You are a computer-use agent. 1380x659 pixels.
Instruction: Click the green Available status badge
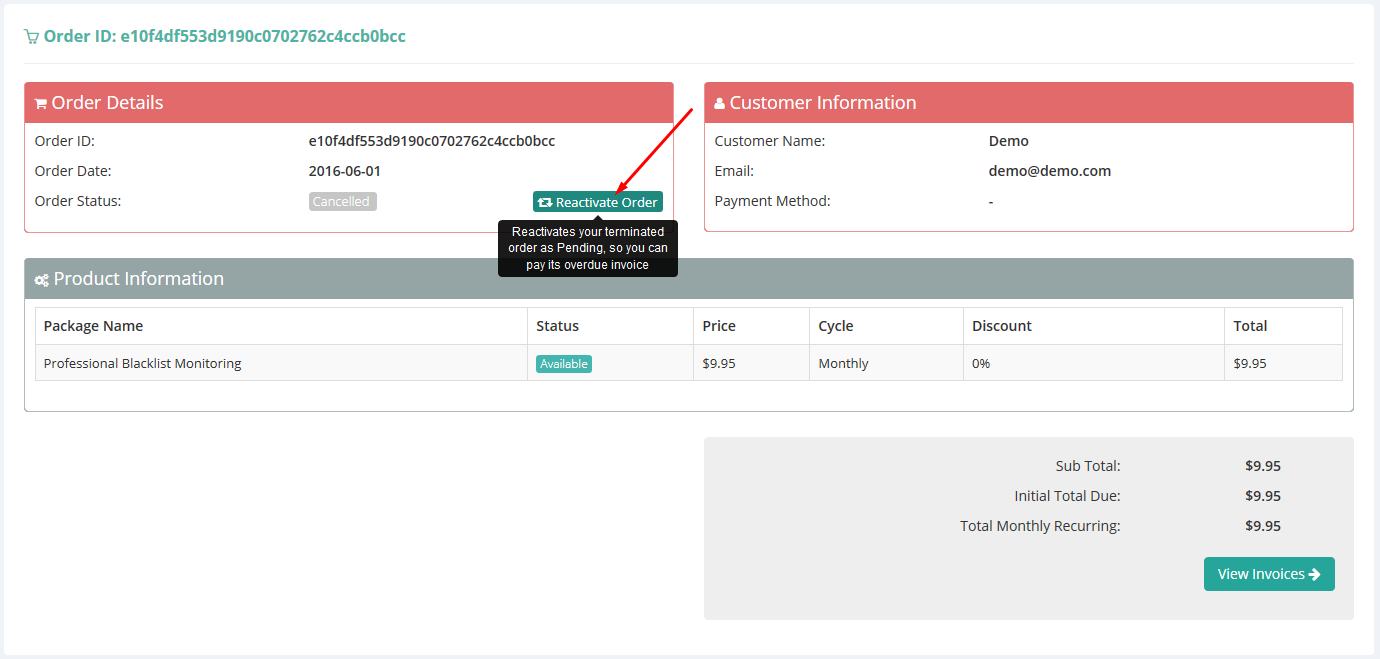[564, 364]
